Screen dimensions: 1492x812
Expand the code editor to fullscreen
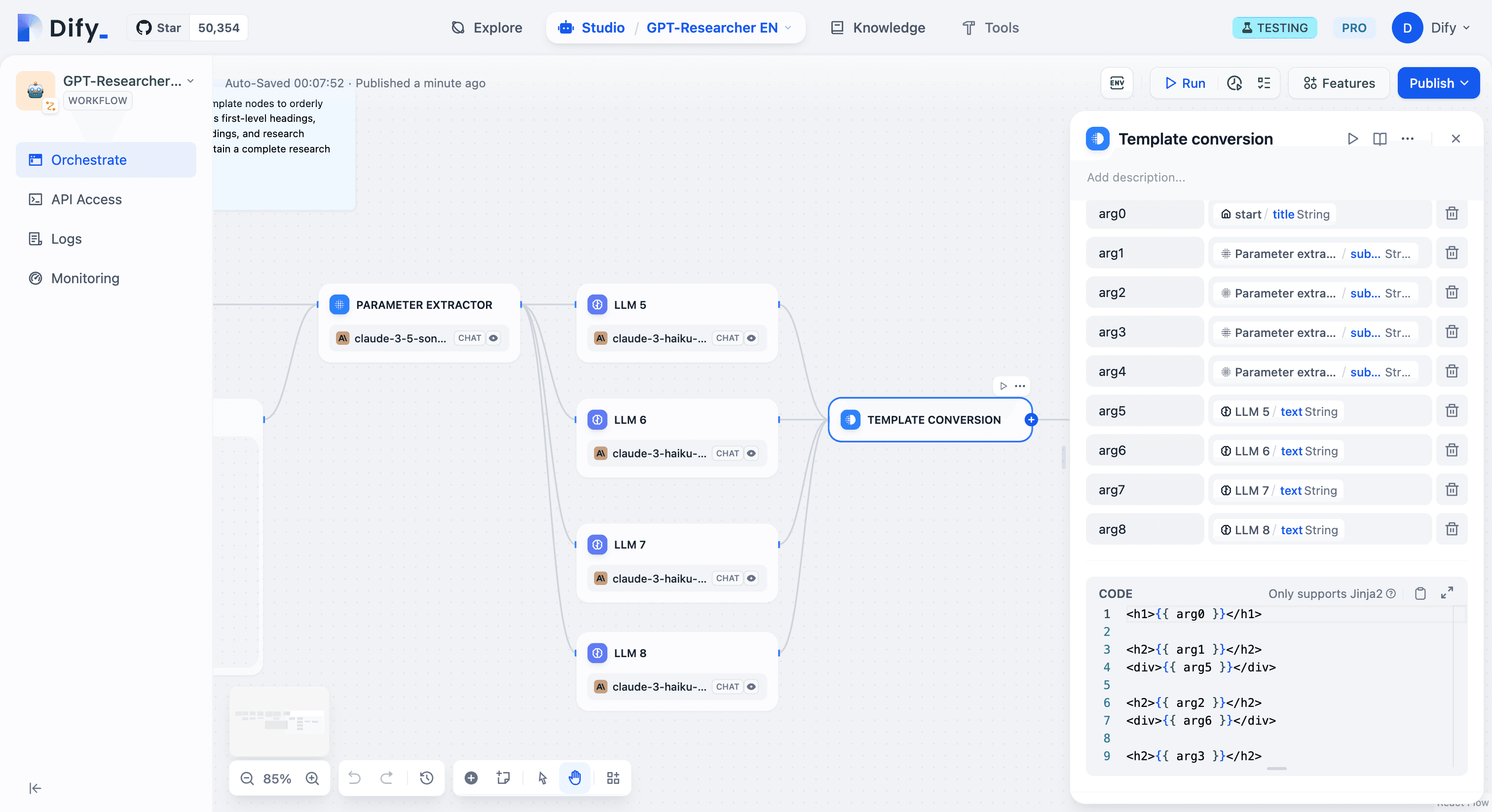tap(1447, 593)
